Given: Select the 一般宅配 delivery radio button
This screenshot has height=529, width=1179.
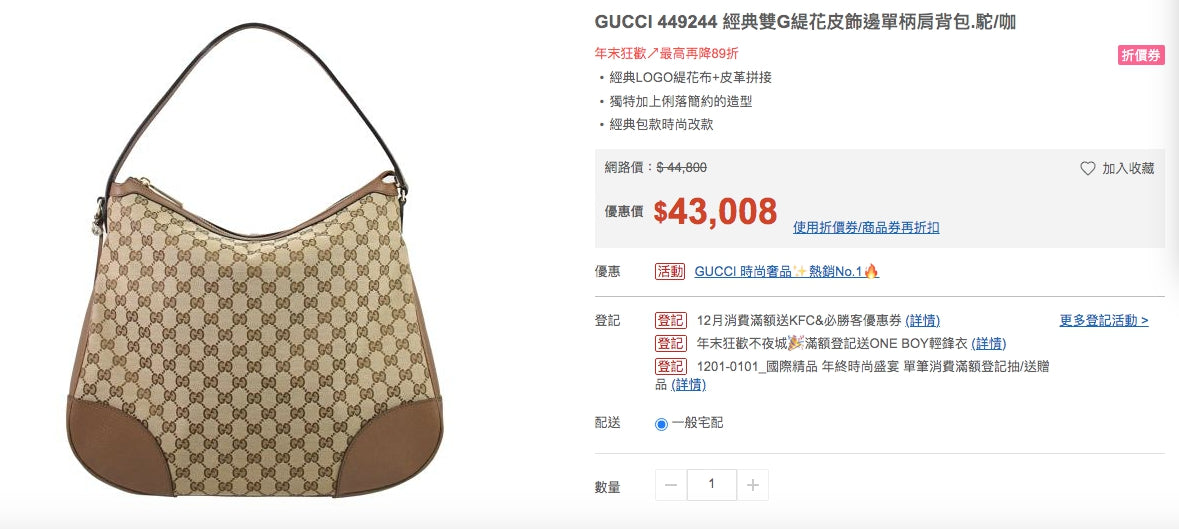Looking at the screenshot, I should tap(661, 425).
